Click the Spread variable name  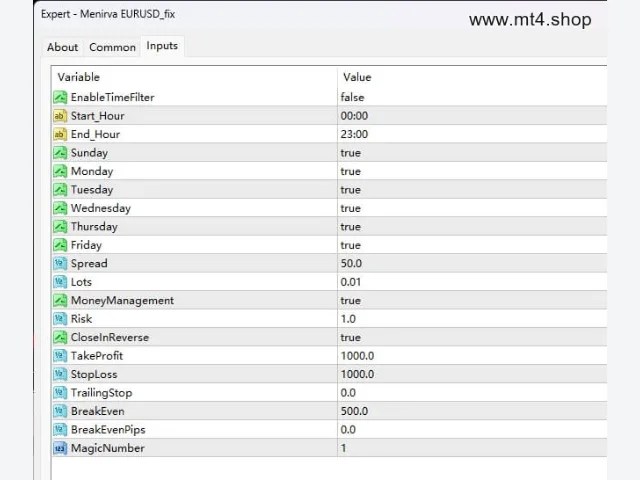pyautogui.click(x=89, y=264)
